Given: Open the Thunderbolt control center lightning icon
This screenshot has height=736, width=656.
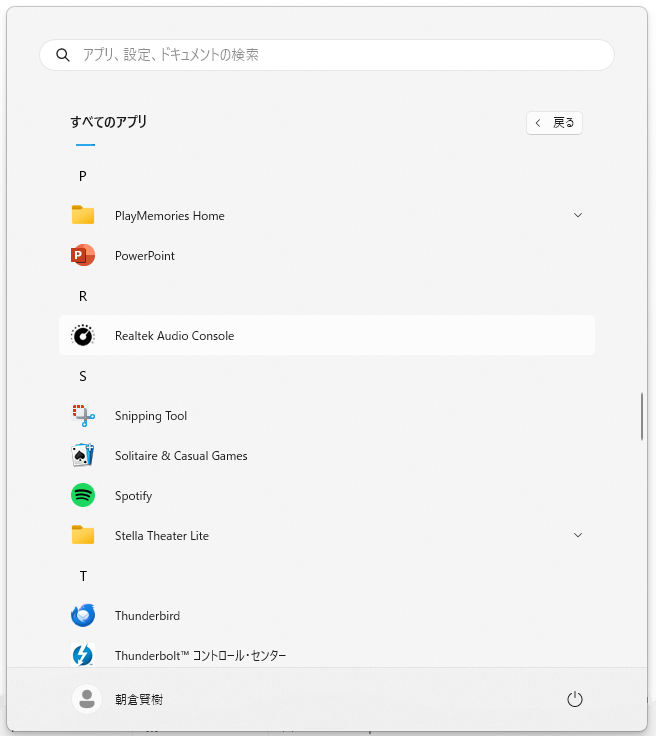Looking at the screenshot, I should click(83, 655).
